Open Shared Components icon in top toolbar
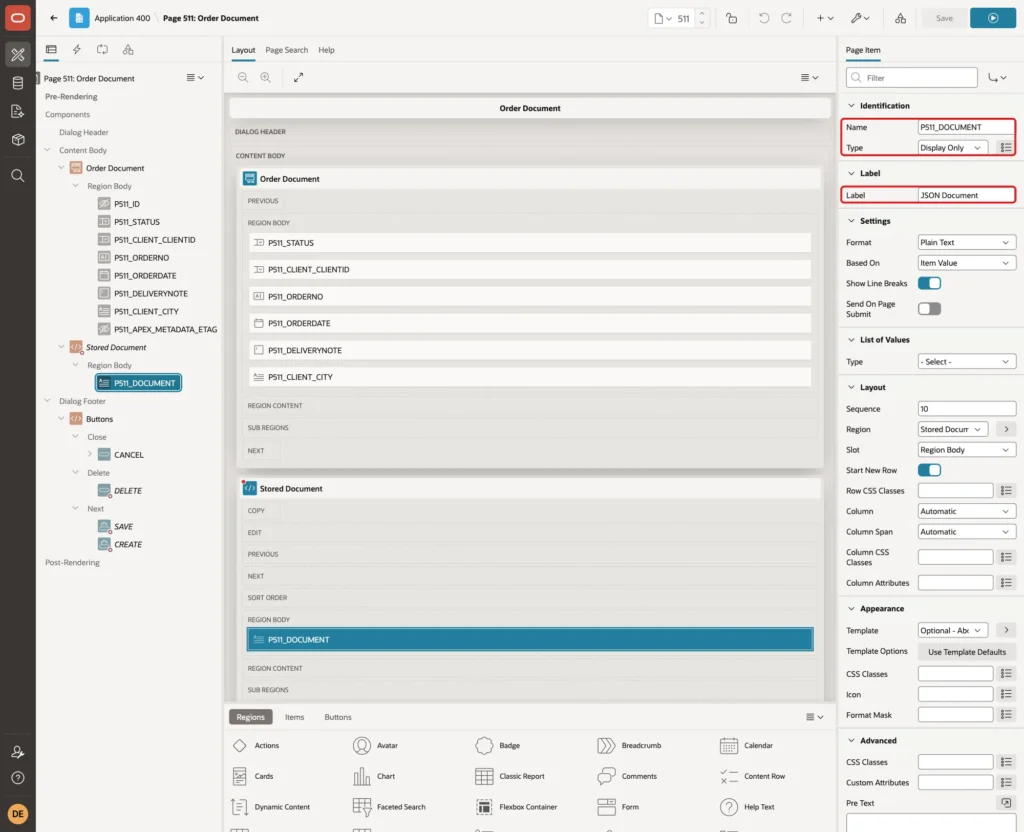Screen dimensions: 1024x832 tap(901, 18)
